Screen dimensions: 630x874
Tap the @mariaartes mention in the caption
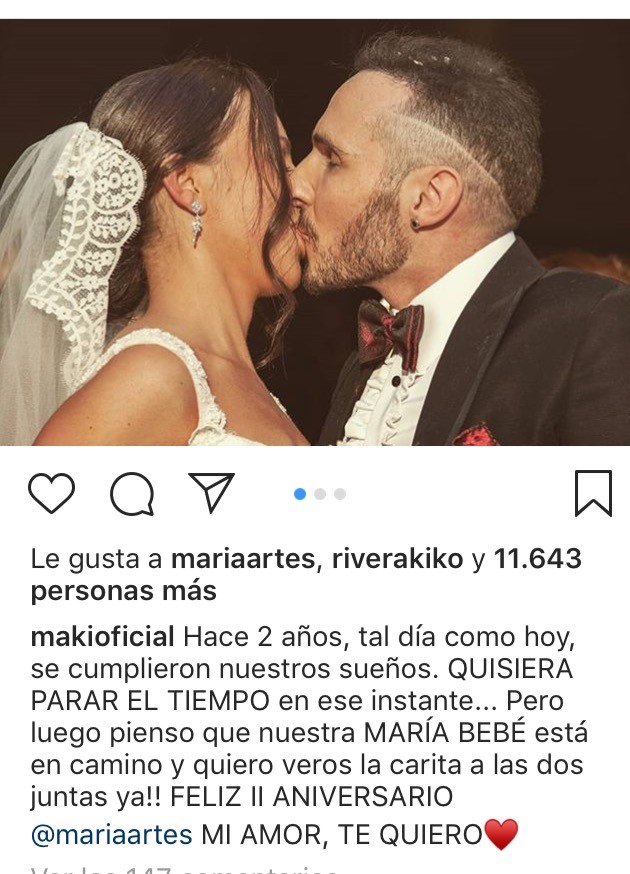point(112,835)
